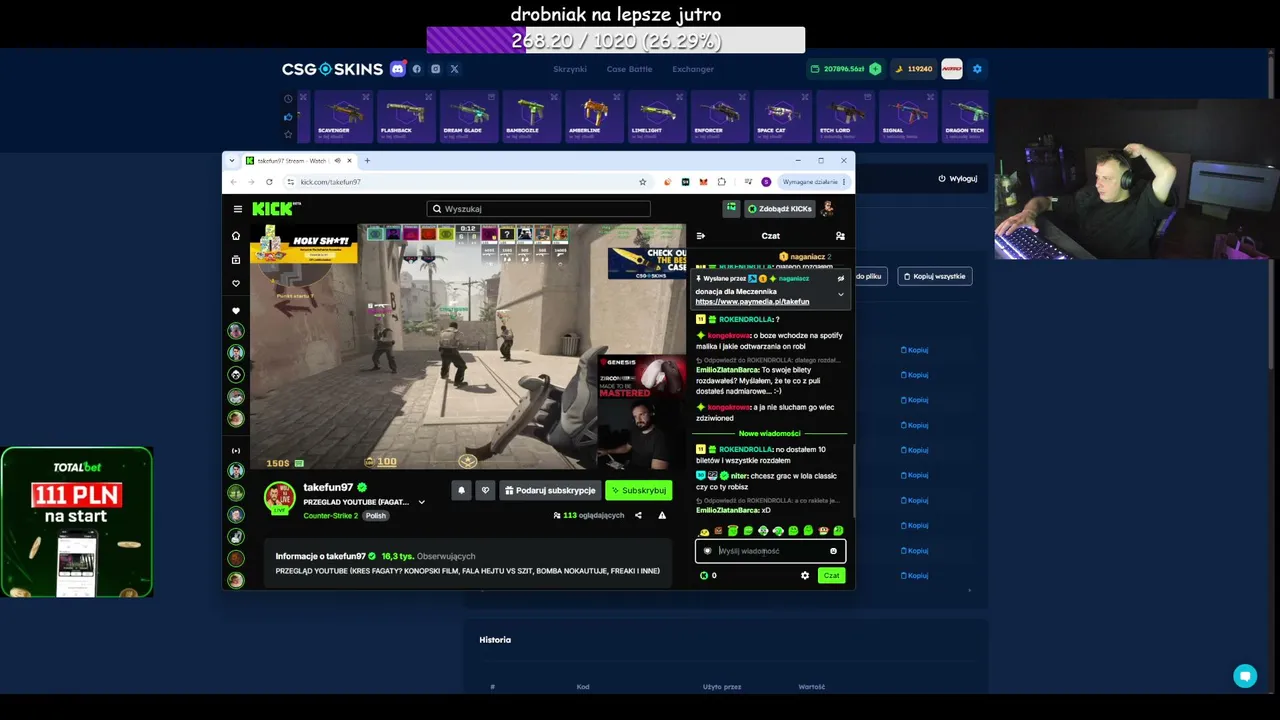Switch to the takefun97 Stream browser tab
The image size is (1280, 720).
pos(291,161)
